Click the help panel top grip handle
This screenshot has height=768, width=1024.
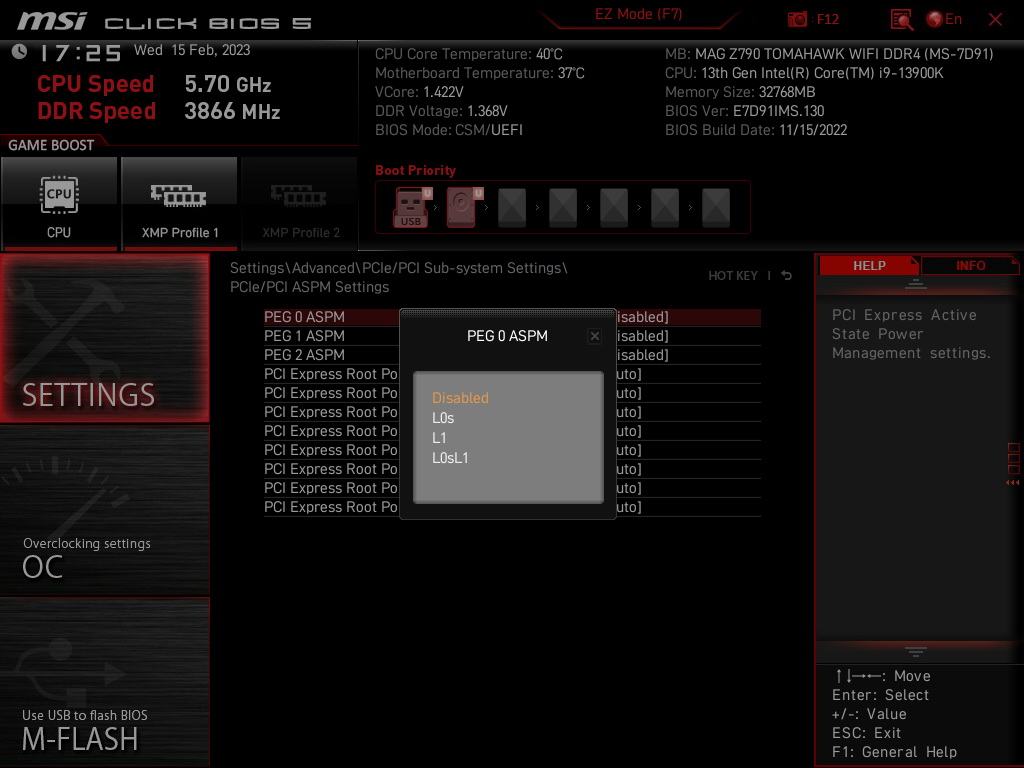coord(916,283)
